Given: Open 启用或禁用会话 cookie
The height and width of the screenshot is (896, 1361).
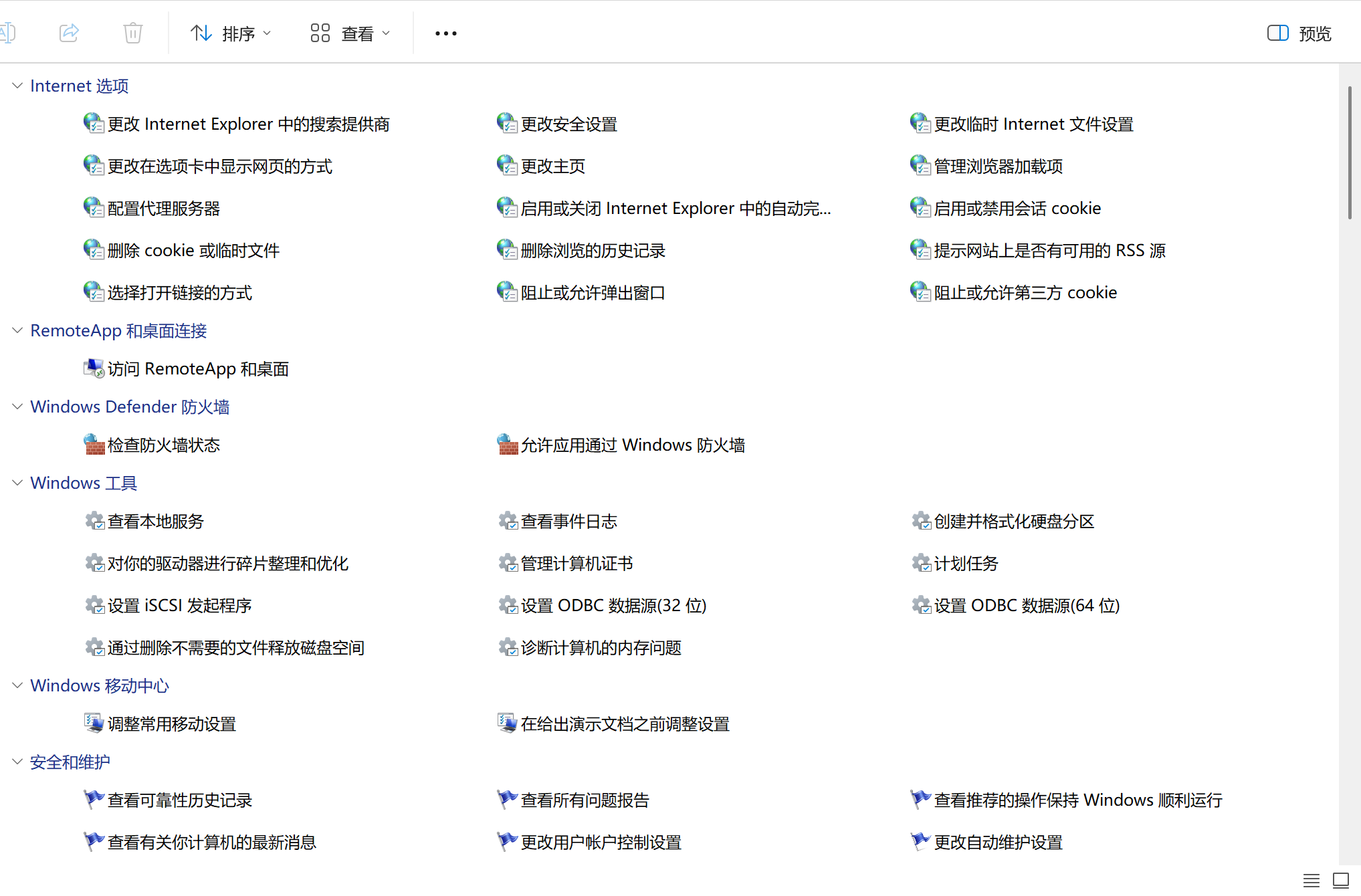Looking at the screenshot, I should click(1017, 209).
